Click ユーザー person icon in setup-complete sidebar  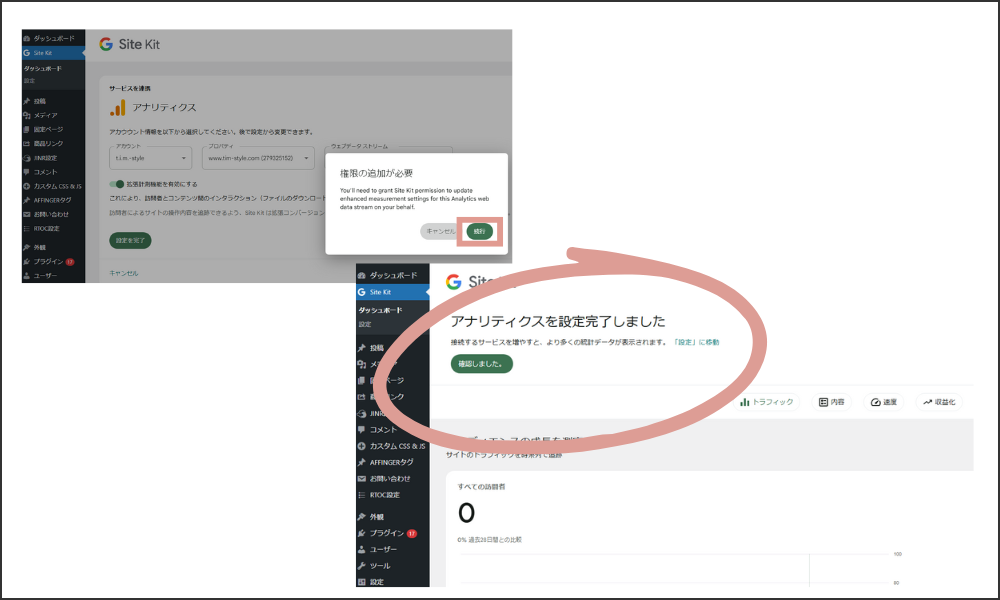click(x=362, y=550)
